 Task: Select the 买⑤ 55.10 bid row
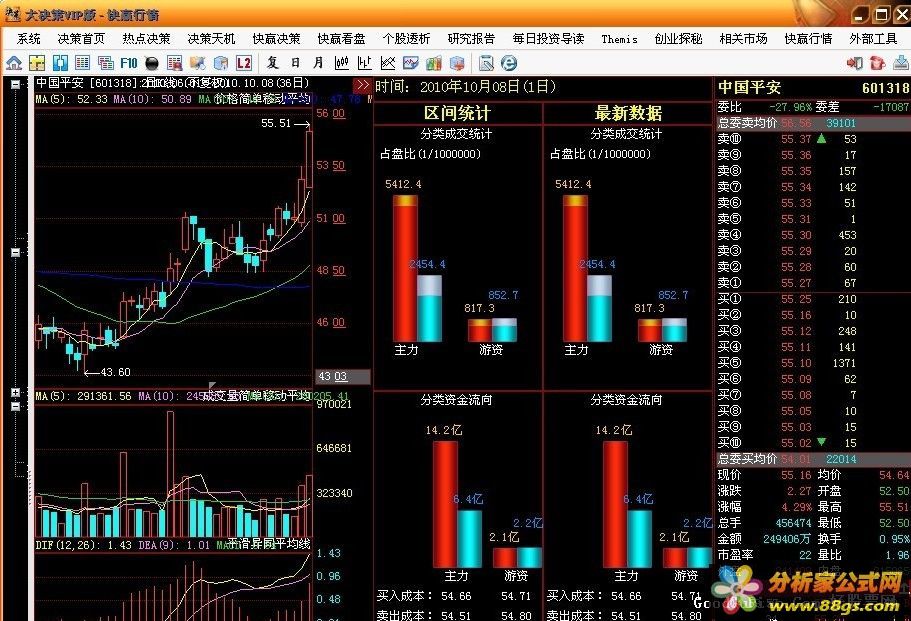(x=812, y=363)
